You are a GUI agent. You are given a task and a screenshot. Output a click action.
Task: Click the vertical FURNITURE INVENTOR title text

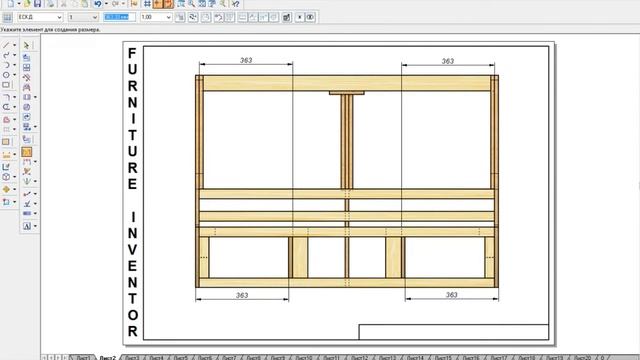coord(132,192)
